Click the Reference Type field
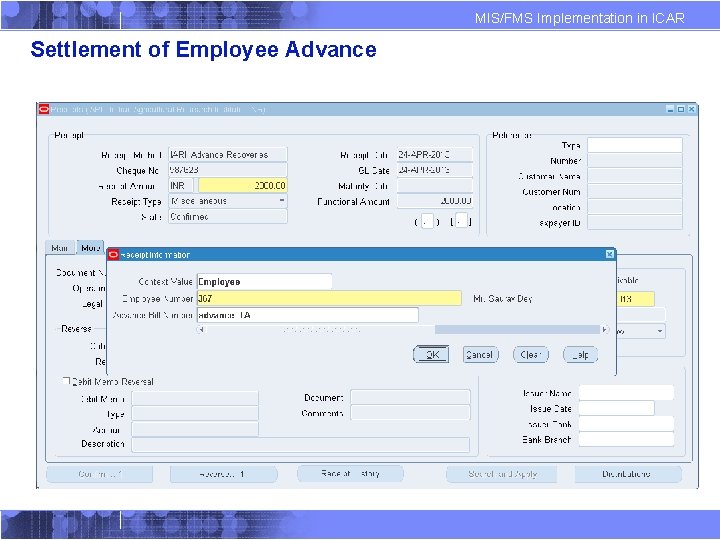Viewport: 720px width, 540px height. 635,145
